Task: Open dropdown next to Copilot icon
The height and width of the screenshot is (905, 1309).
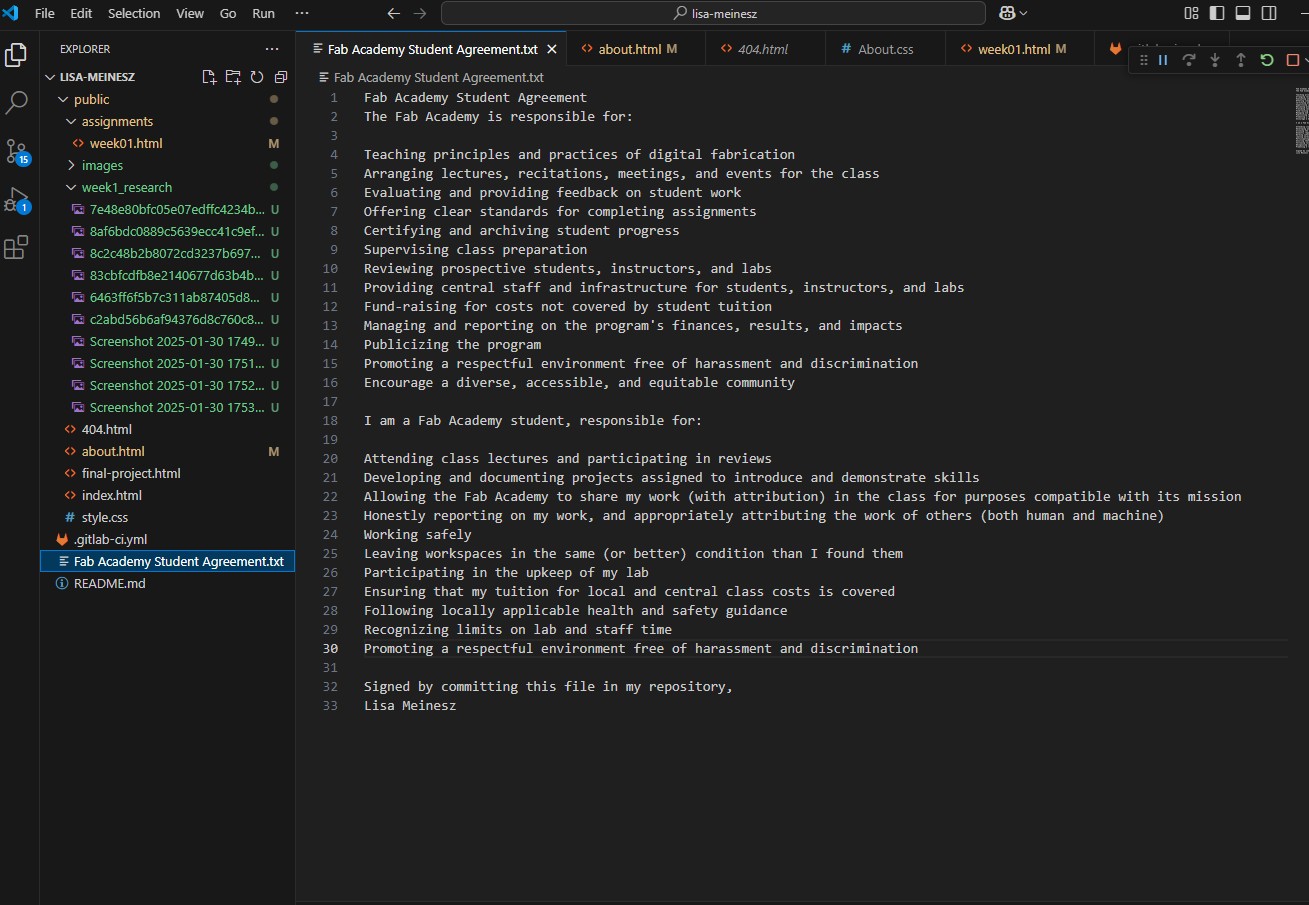Action: pyautogui.click(x=1023, y=14)
